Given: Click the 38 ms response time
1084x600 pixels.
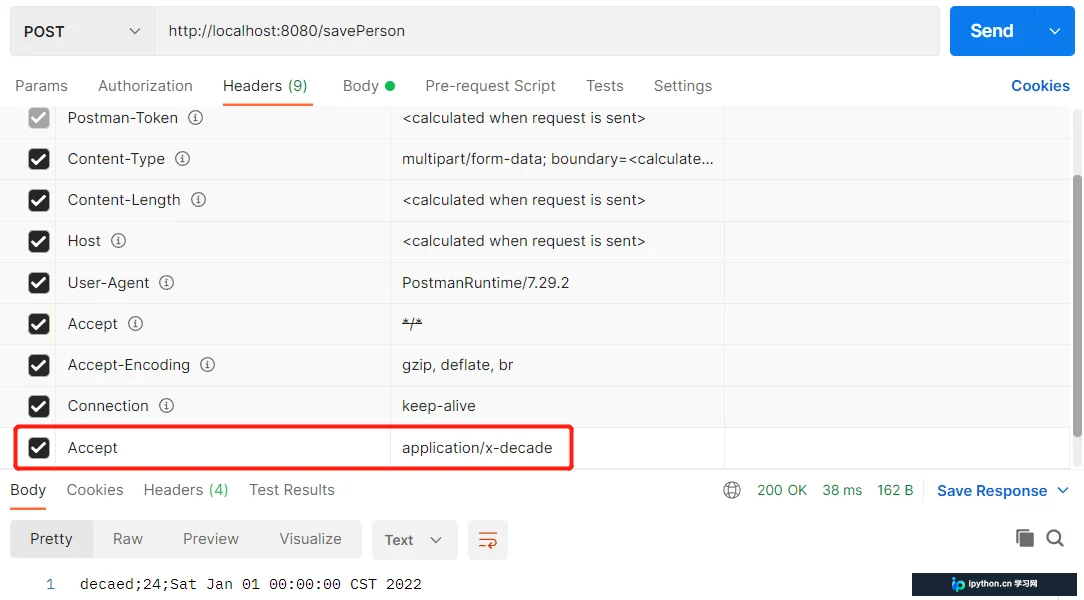Looking at the screenshot, I should pos(842,490).
